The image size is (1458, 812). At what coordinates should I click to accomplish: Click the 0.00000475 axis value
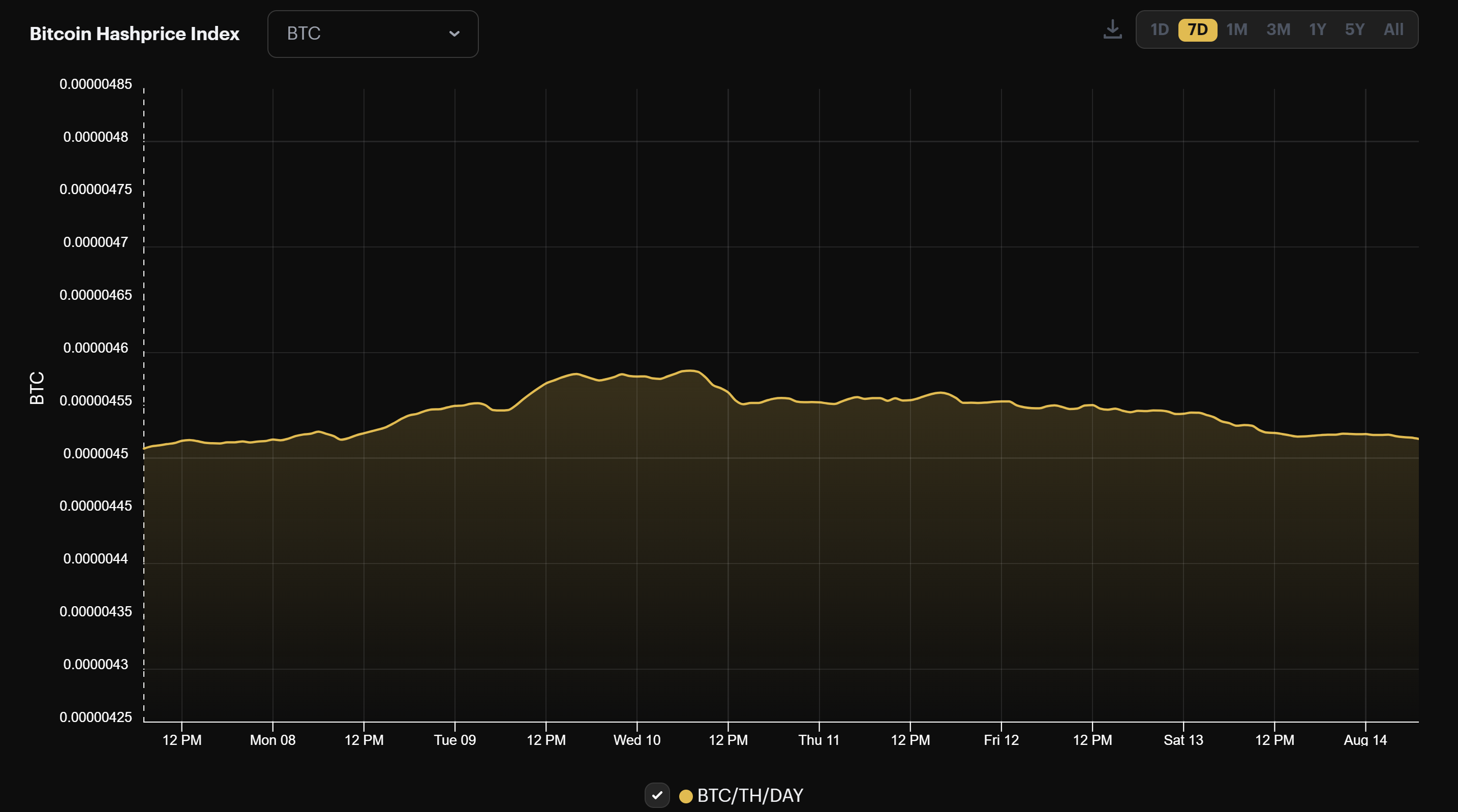coord(96,190)
